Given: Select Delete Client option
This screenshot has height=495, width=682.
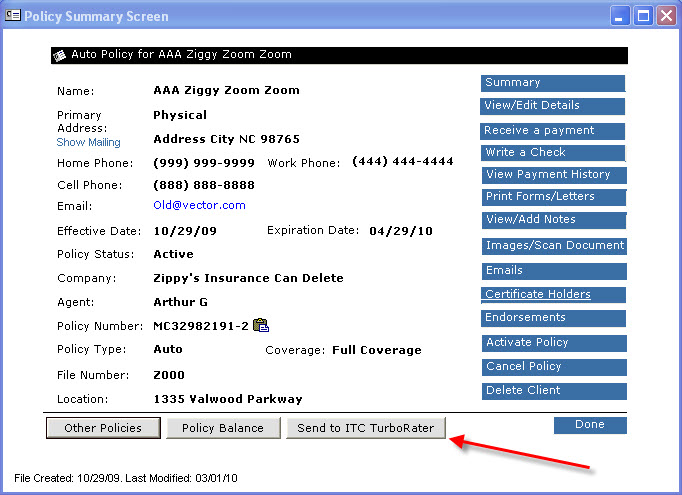Looking at the screenshot, I should point(552,391).
